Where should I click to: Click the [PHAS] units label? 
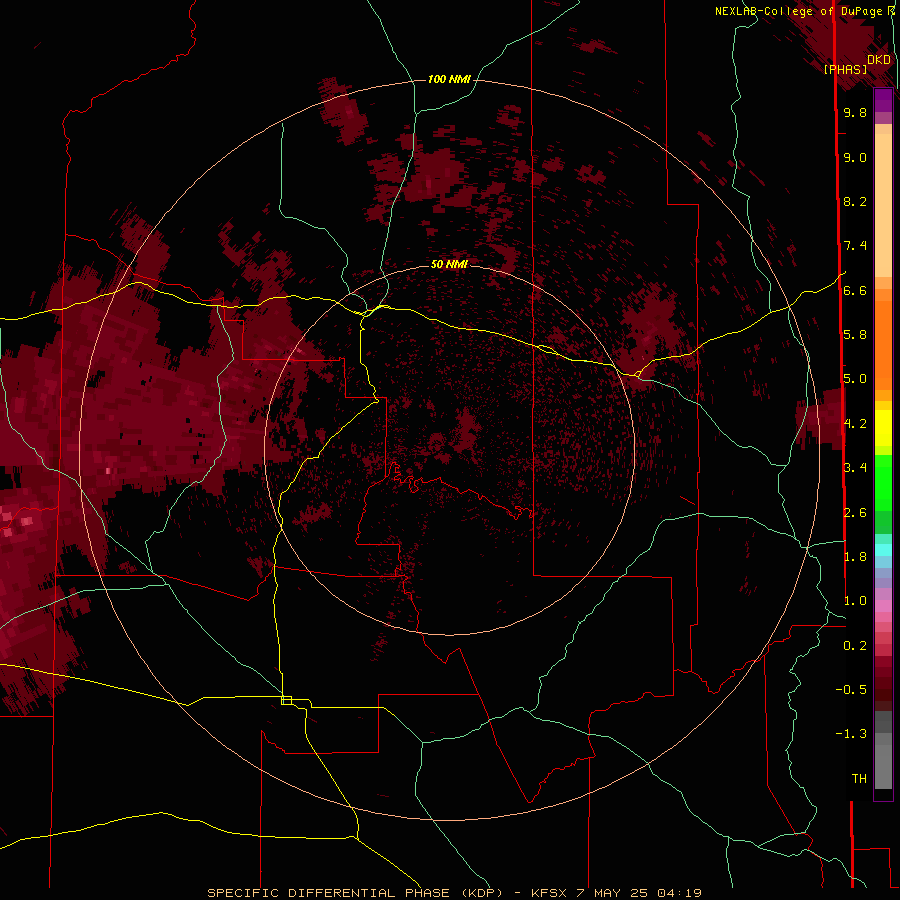point(845,69)
